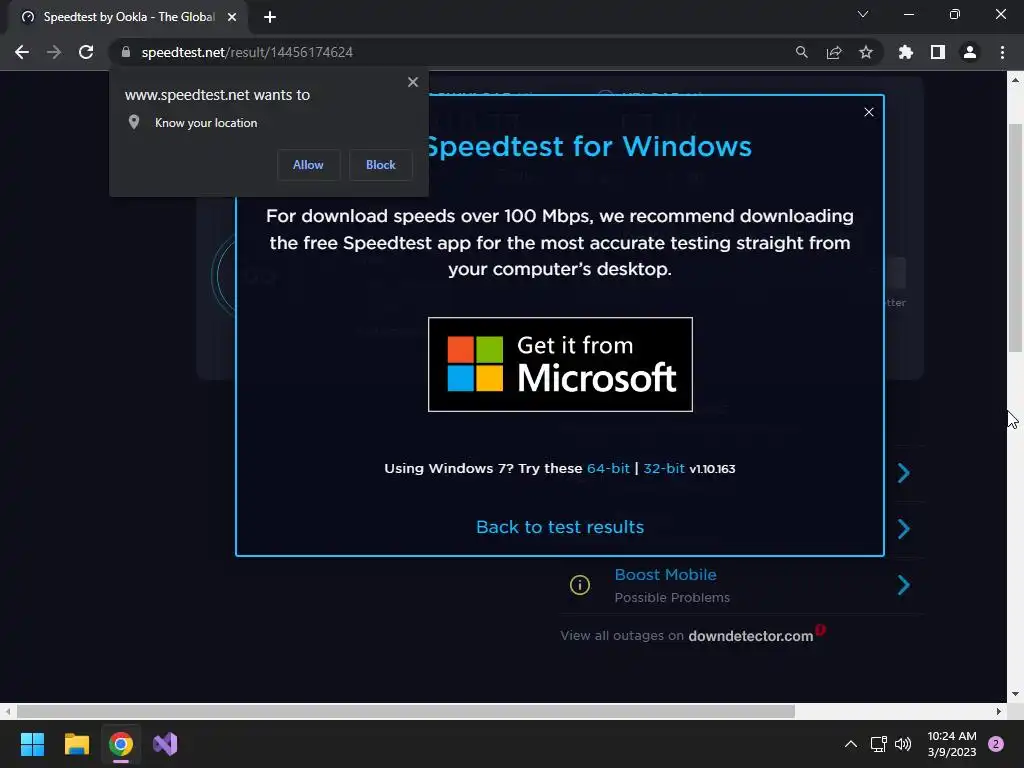Block location access for speedtest.net
Image resolution: width=1024 pixels, height=768 pixels.
(381, 165)
